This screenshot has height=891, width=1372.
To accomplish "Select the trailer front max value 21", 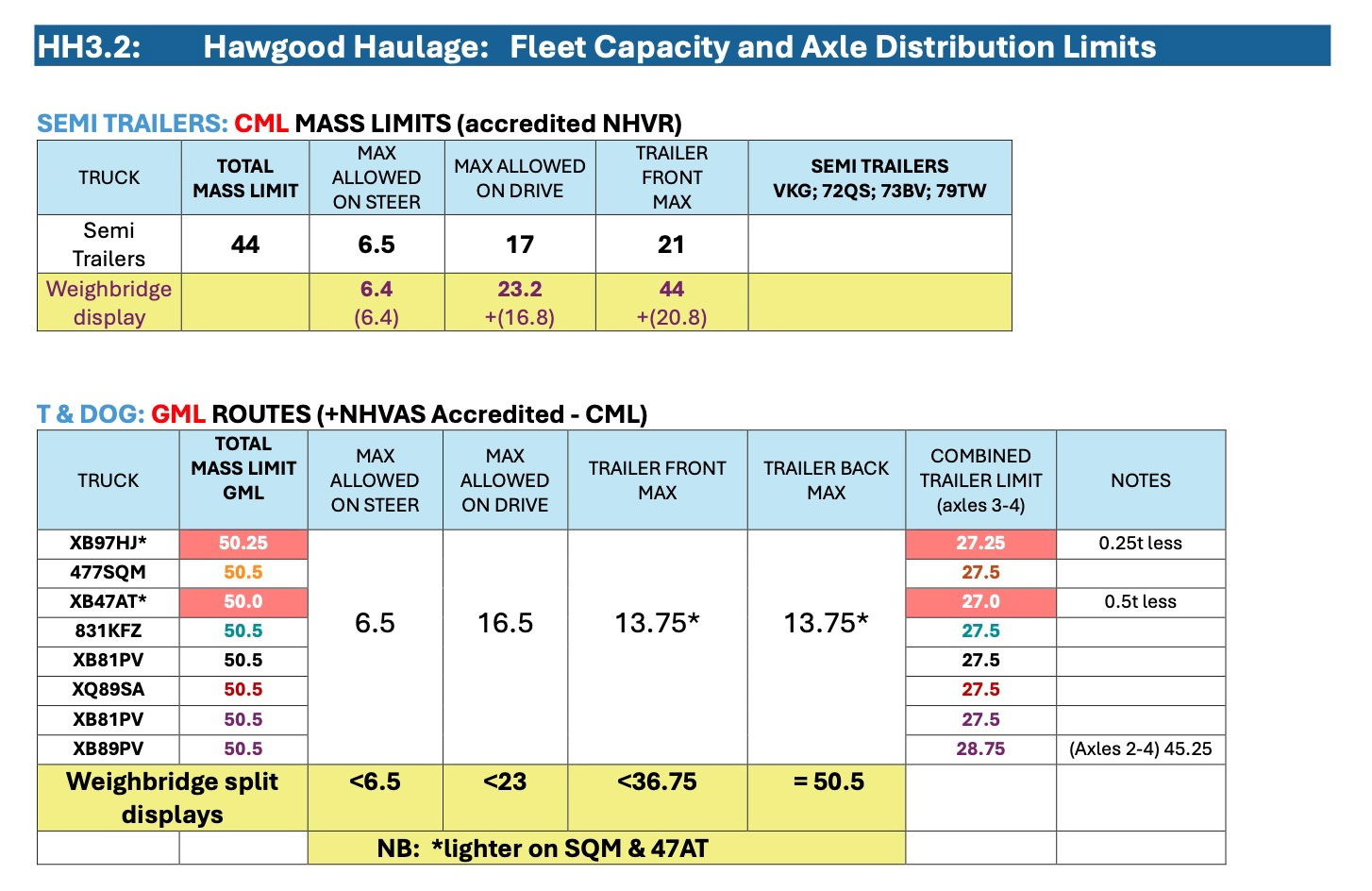I will click(x=672, y=244).
